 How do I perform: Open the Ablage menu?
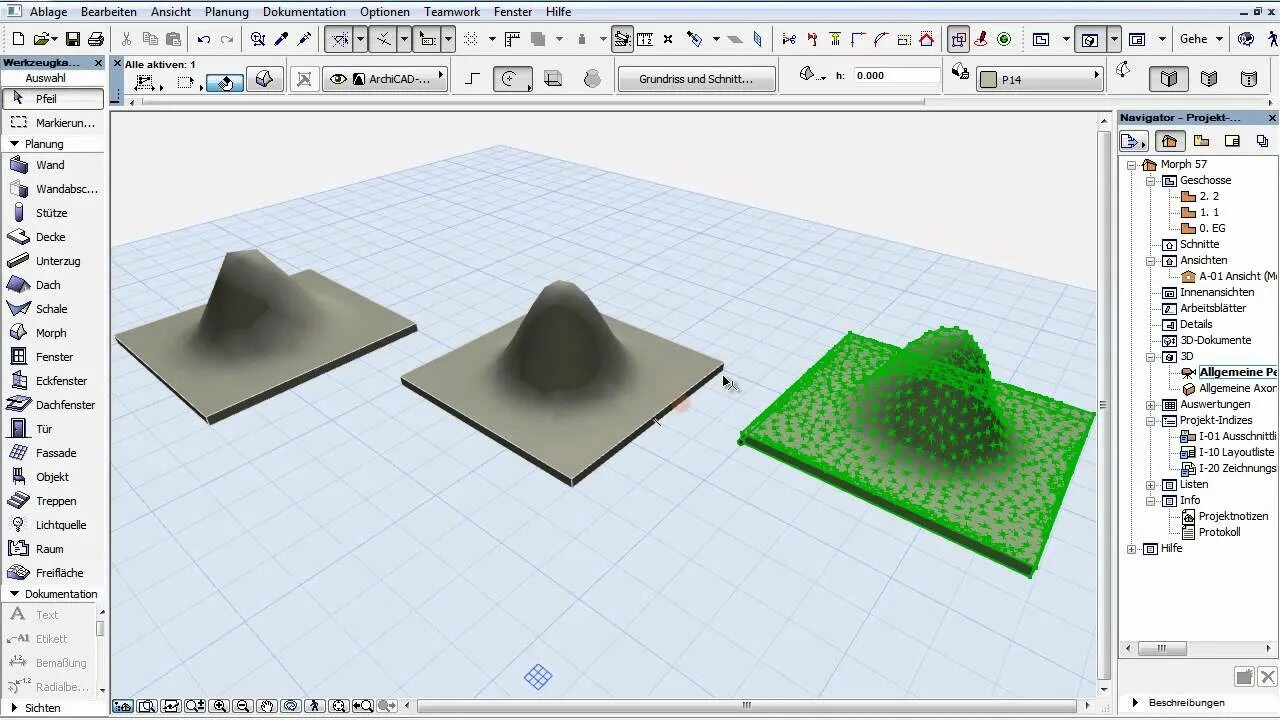49,12
